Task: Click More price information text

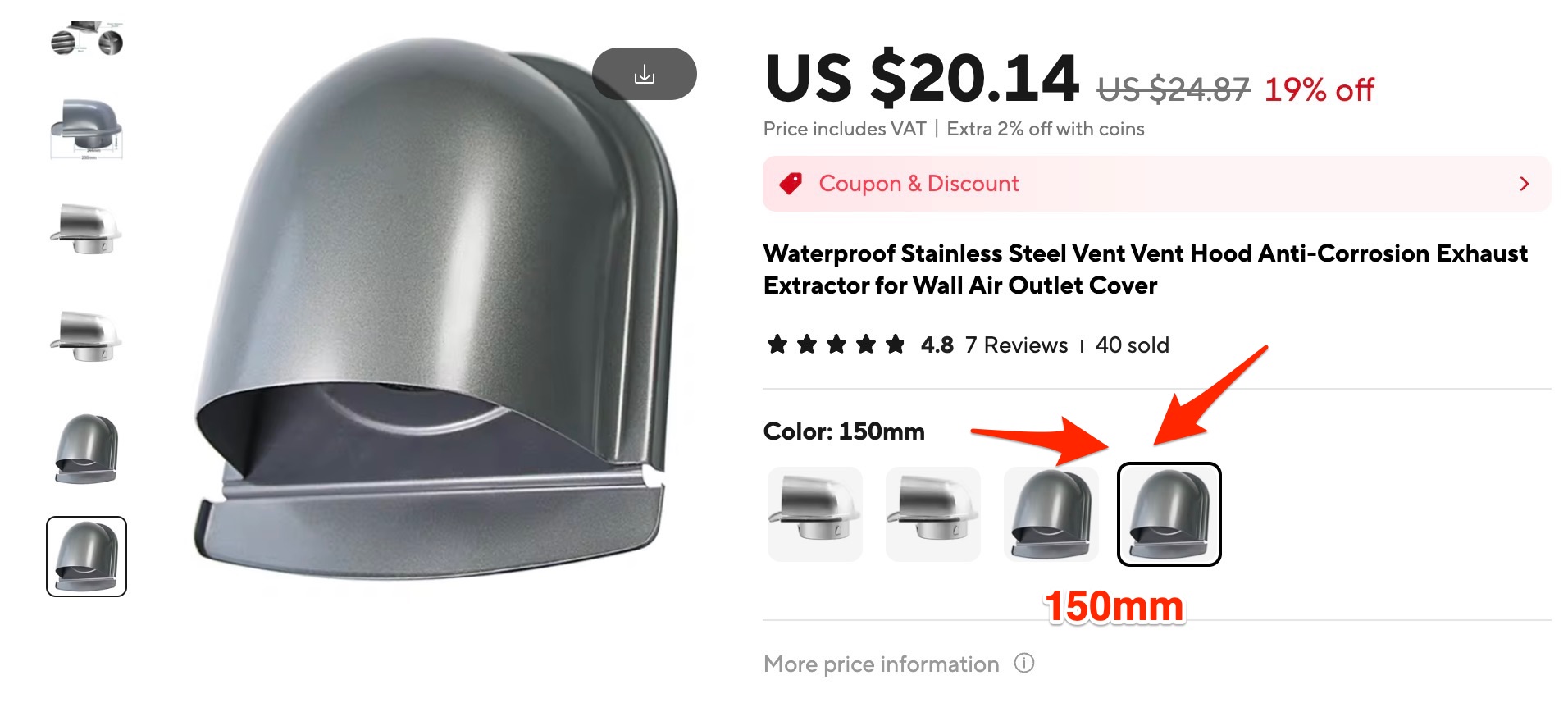Action: click(882, 664)
